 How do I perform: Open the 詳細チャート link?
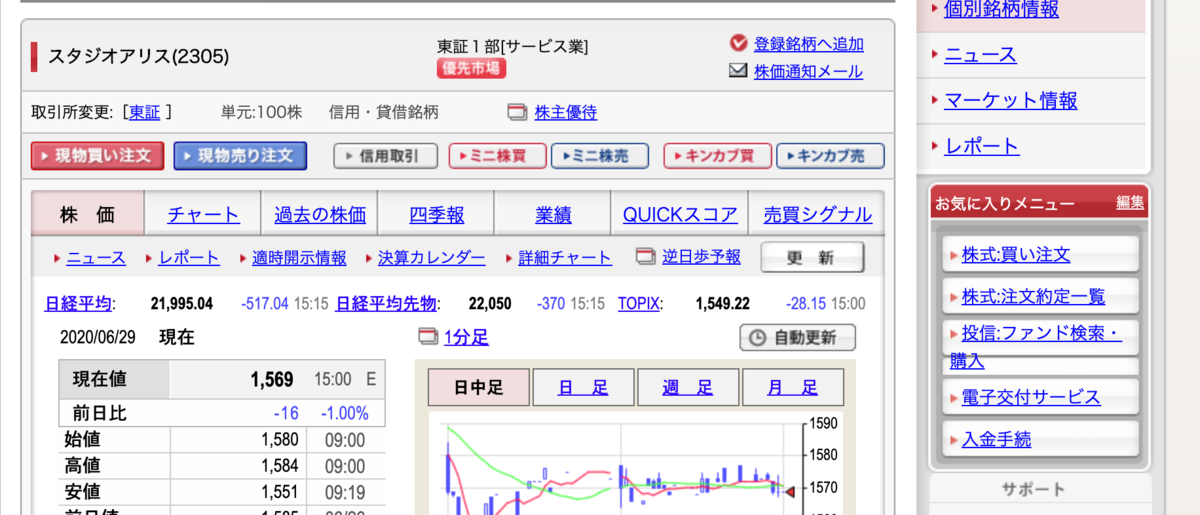565,258
